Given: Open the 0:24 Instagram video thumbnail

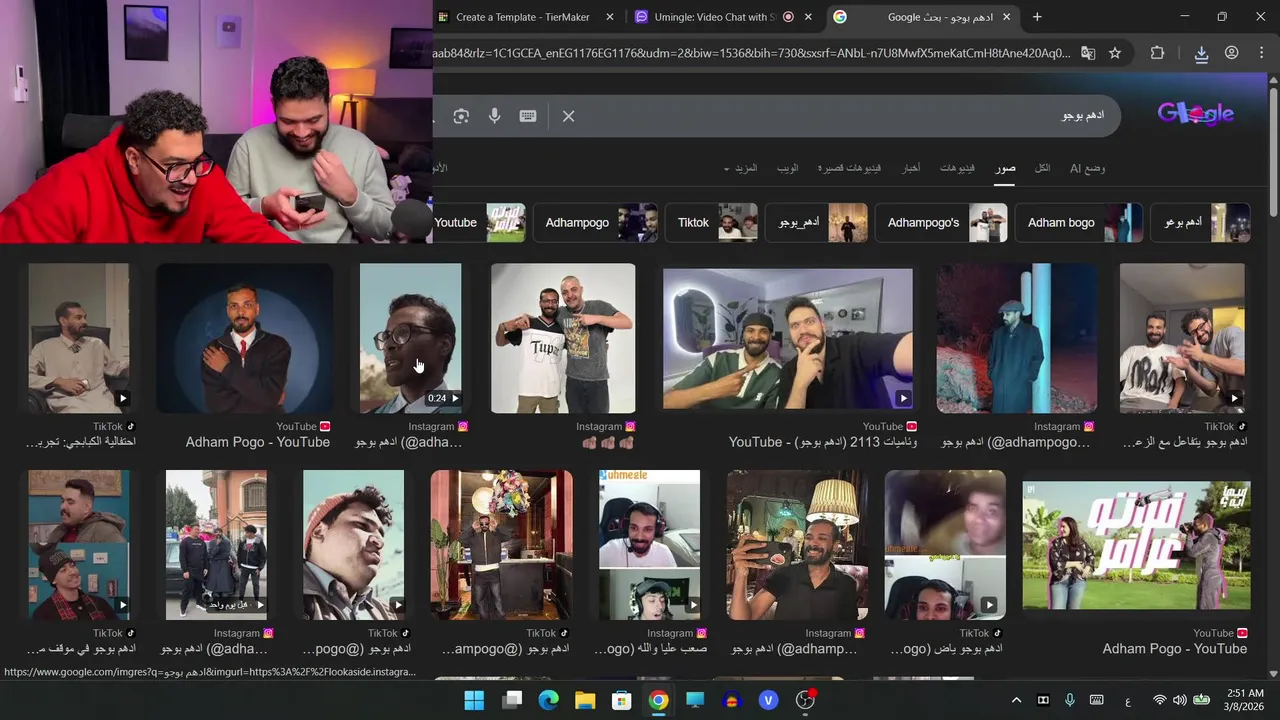Looking at the screenshot, I should click(x=410, y=338).
